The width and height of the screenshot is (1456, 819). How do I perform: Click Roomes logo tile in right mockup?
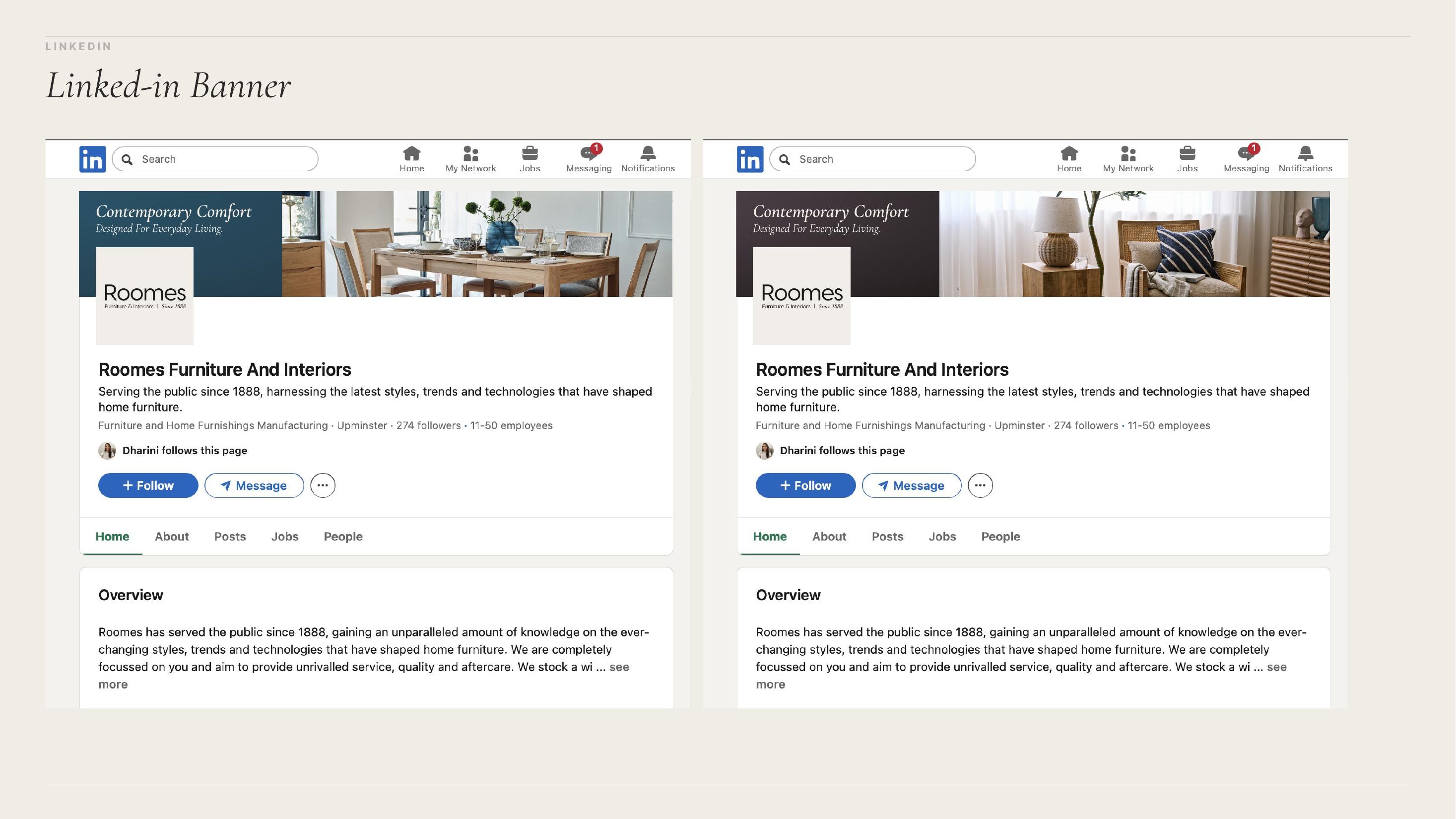coord(801,296)
